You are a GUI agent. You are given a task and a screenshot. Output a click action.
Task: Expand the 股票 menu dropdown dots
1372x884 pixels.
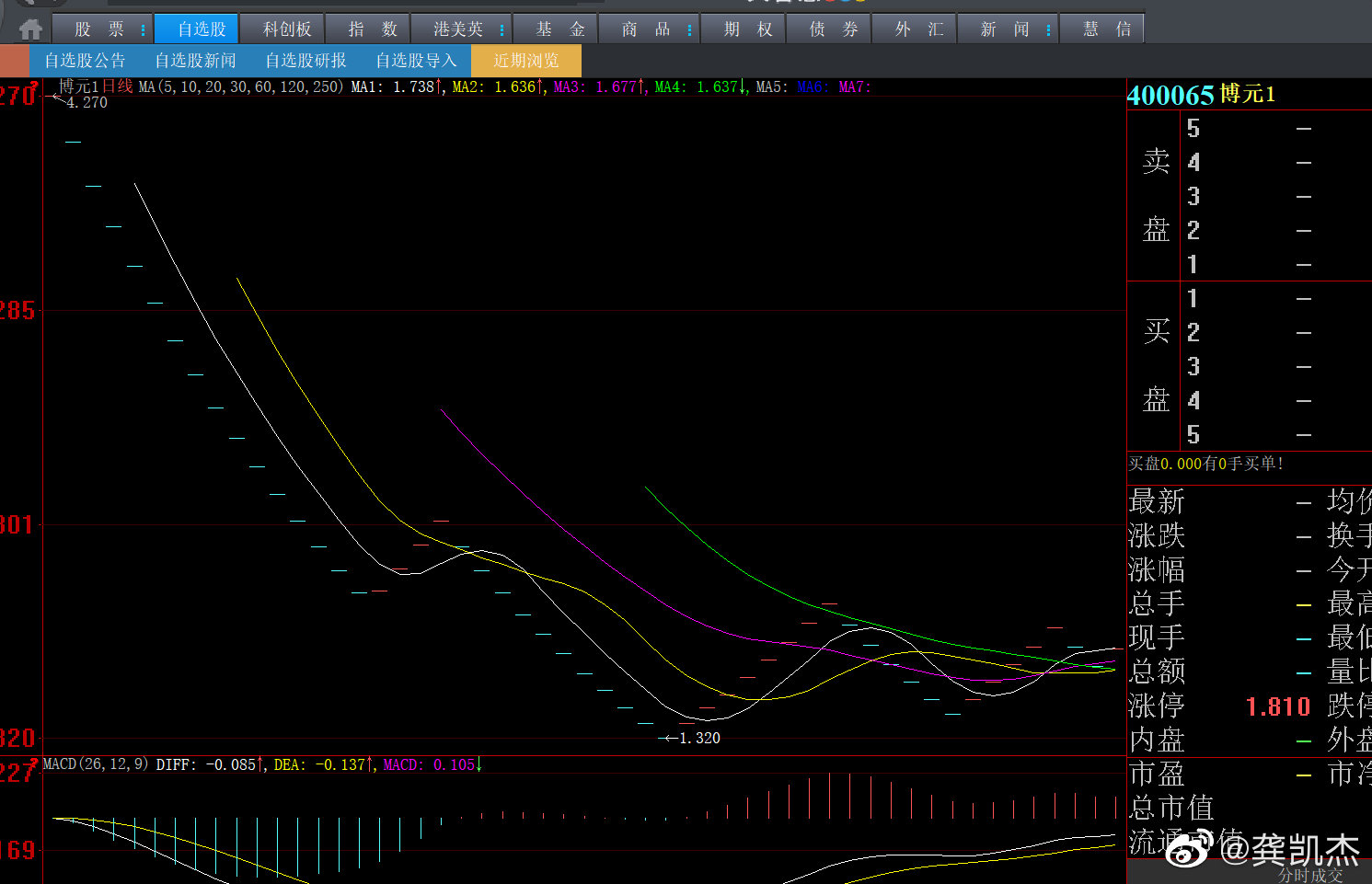point(143,30)
